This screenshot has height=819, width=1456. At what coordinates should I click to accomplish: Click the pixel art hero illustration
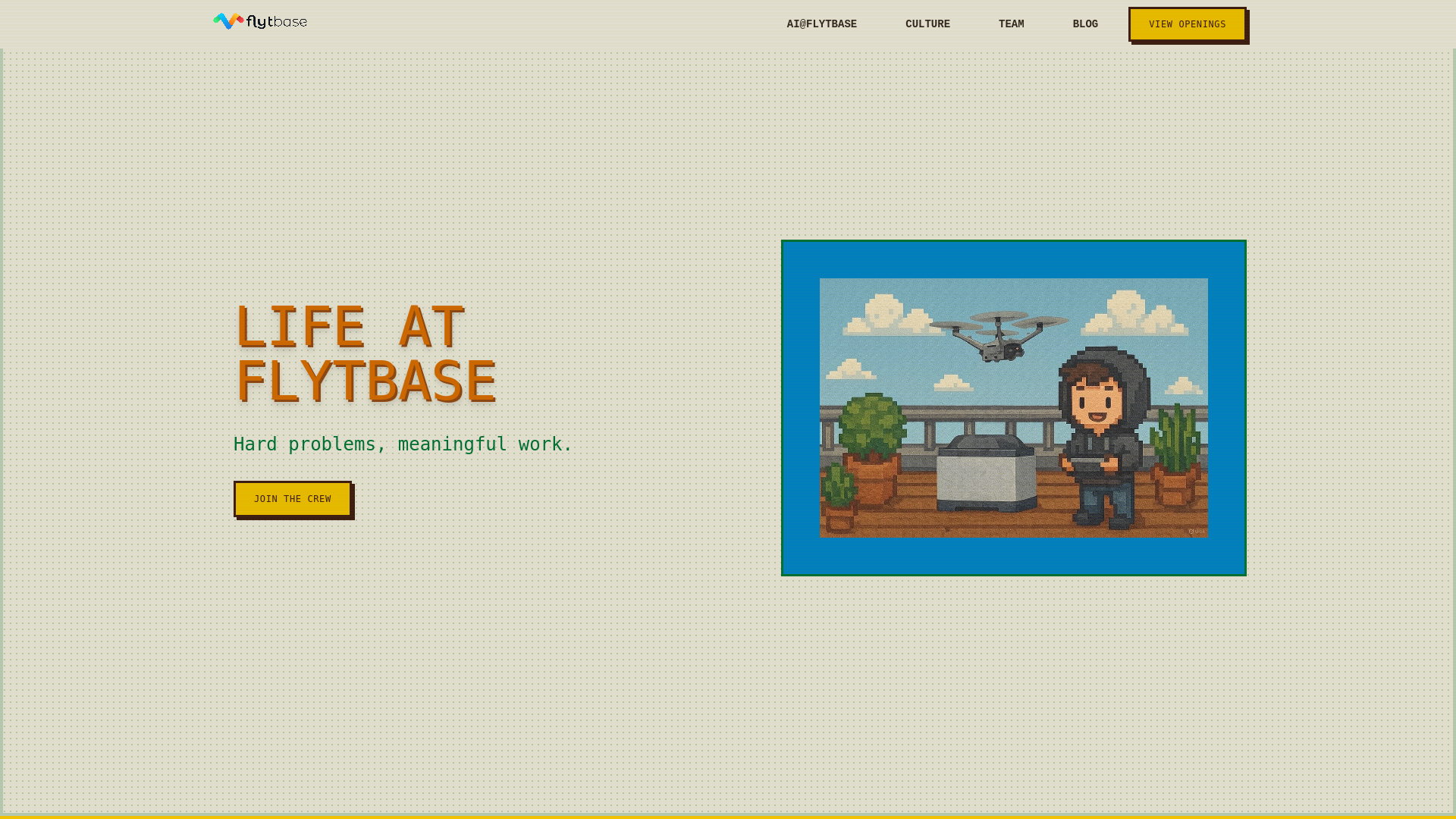(1014, 409)
